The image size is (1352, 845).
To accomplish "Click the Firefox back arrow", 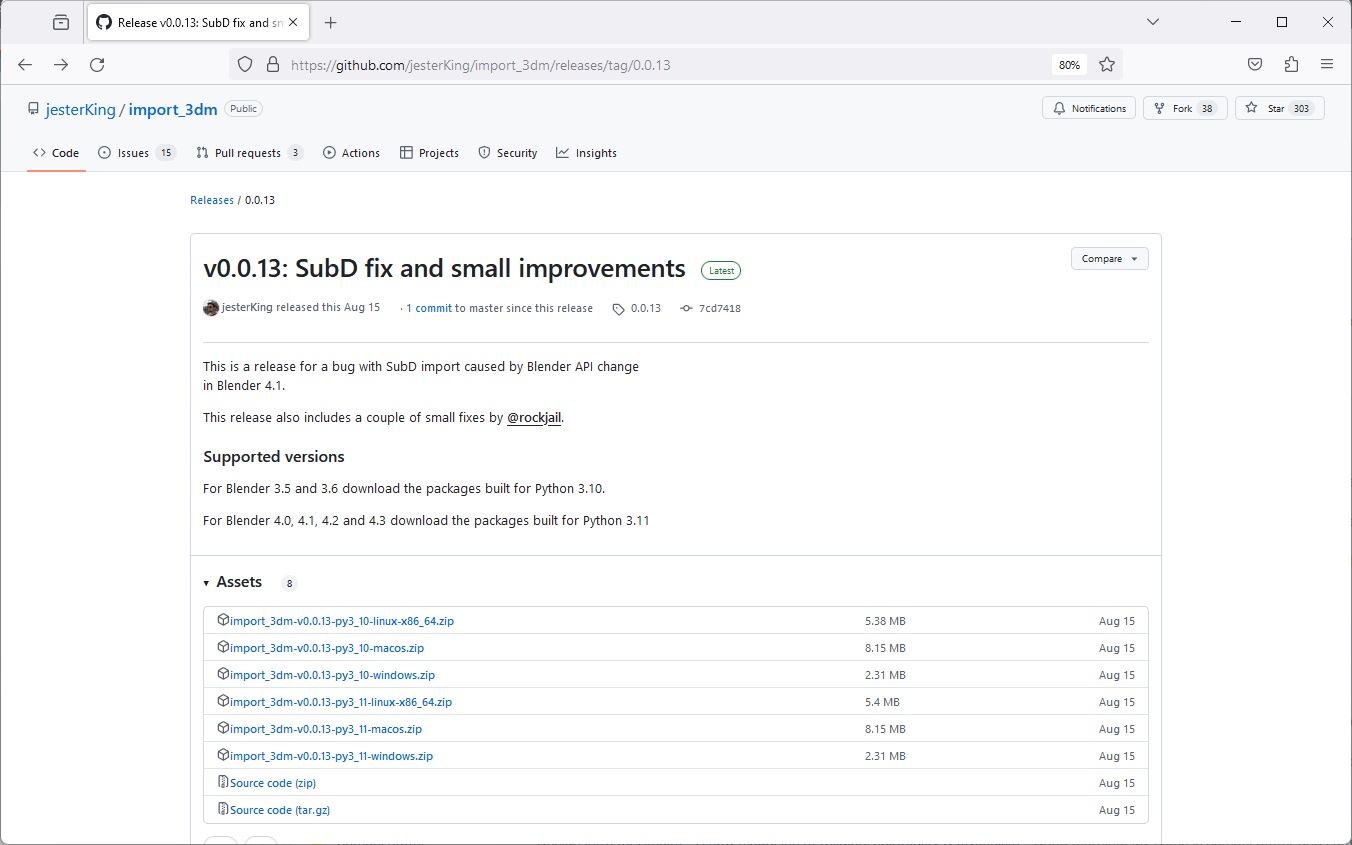I will coord(25,64).
